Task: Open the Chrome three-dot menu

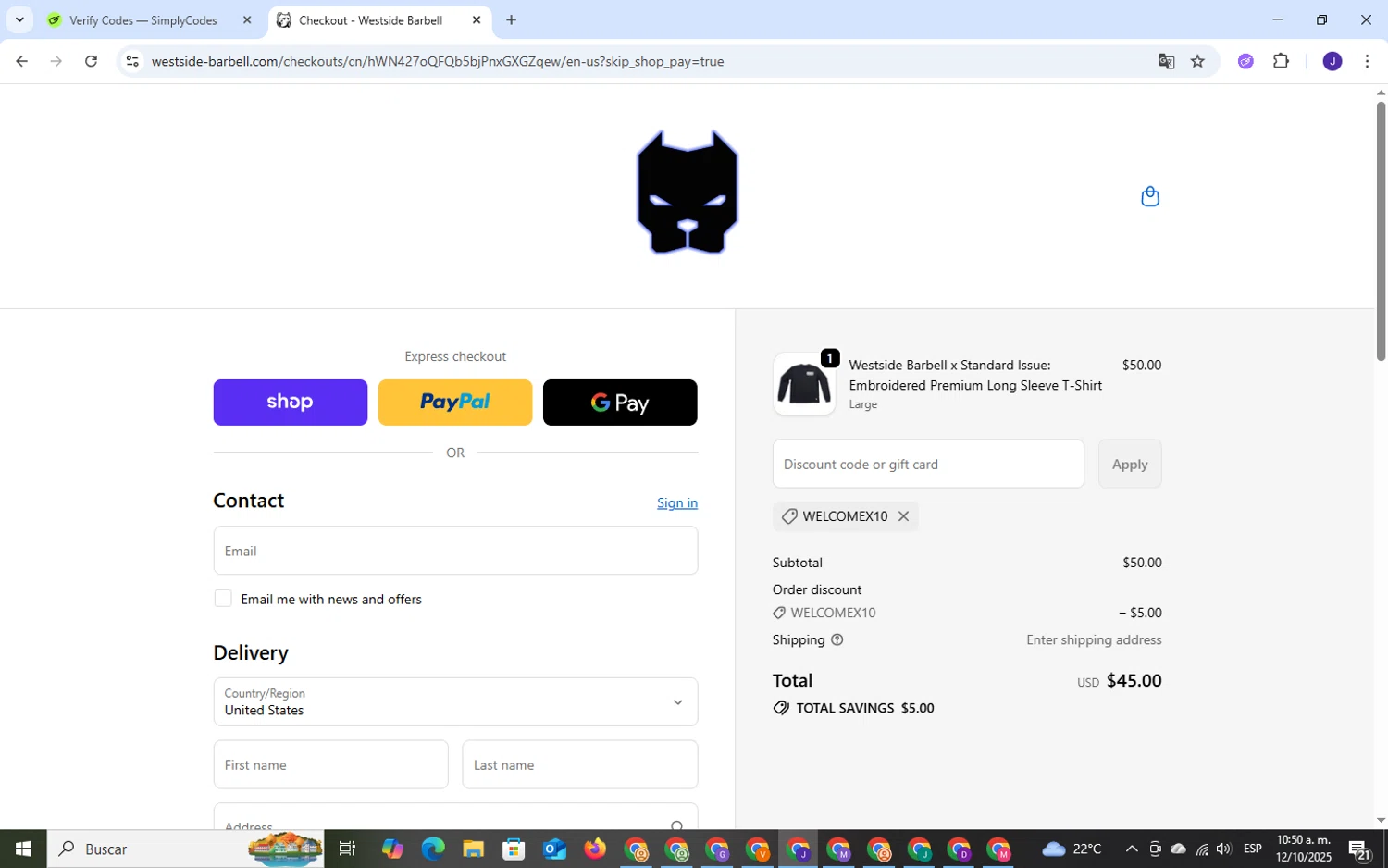Action: (x=1367, y=61)
